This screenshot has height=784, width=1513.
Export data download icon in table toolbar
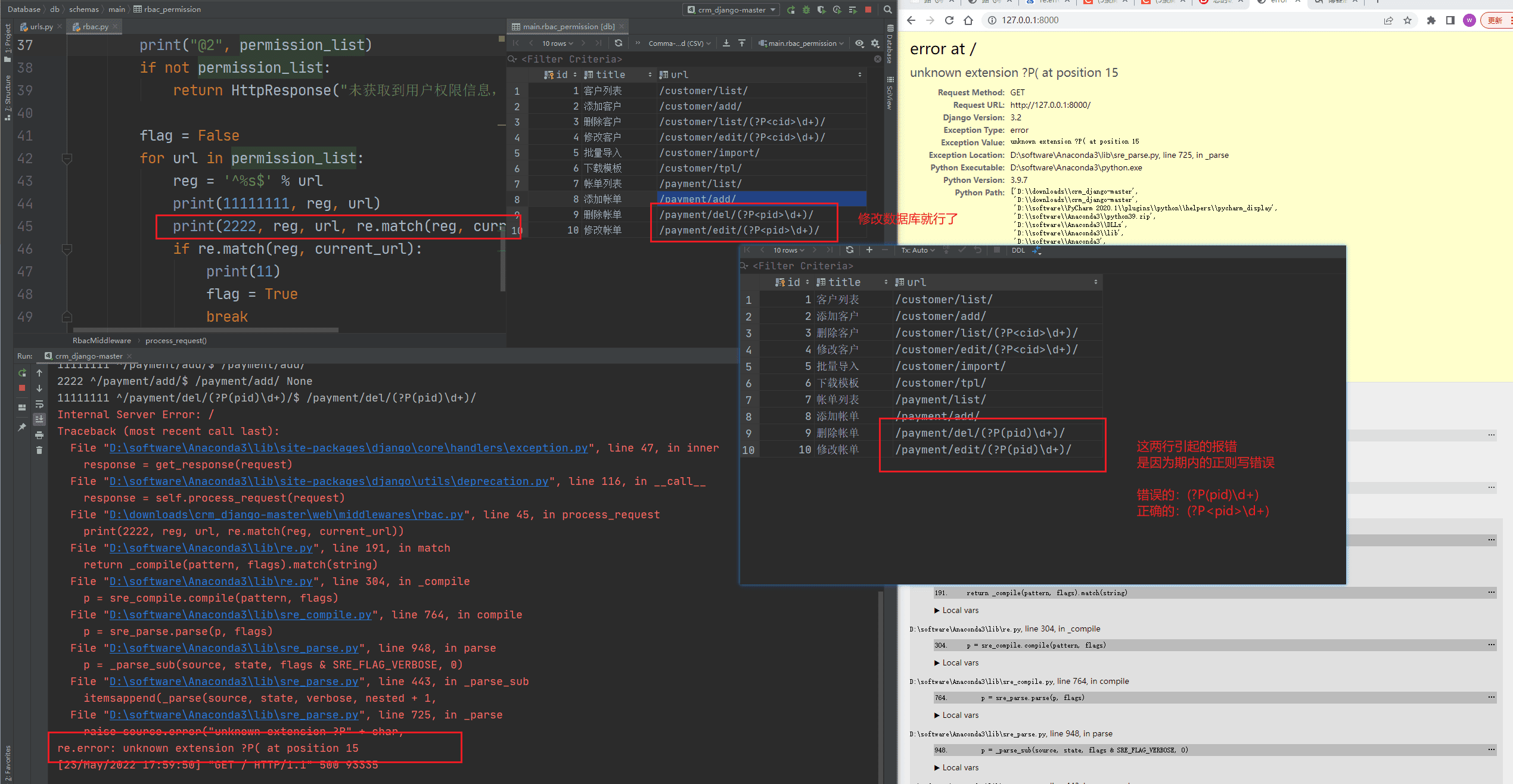[x=726, y=43]
